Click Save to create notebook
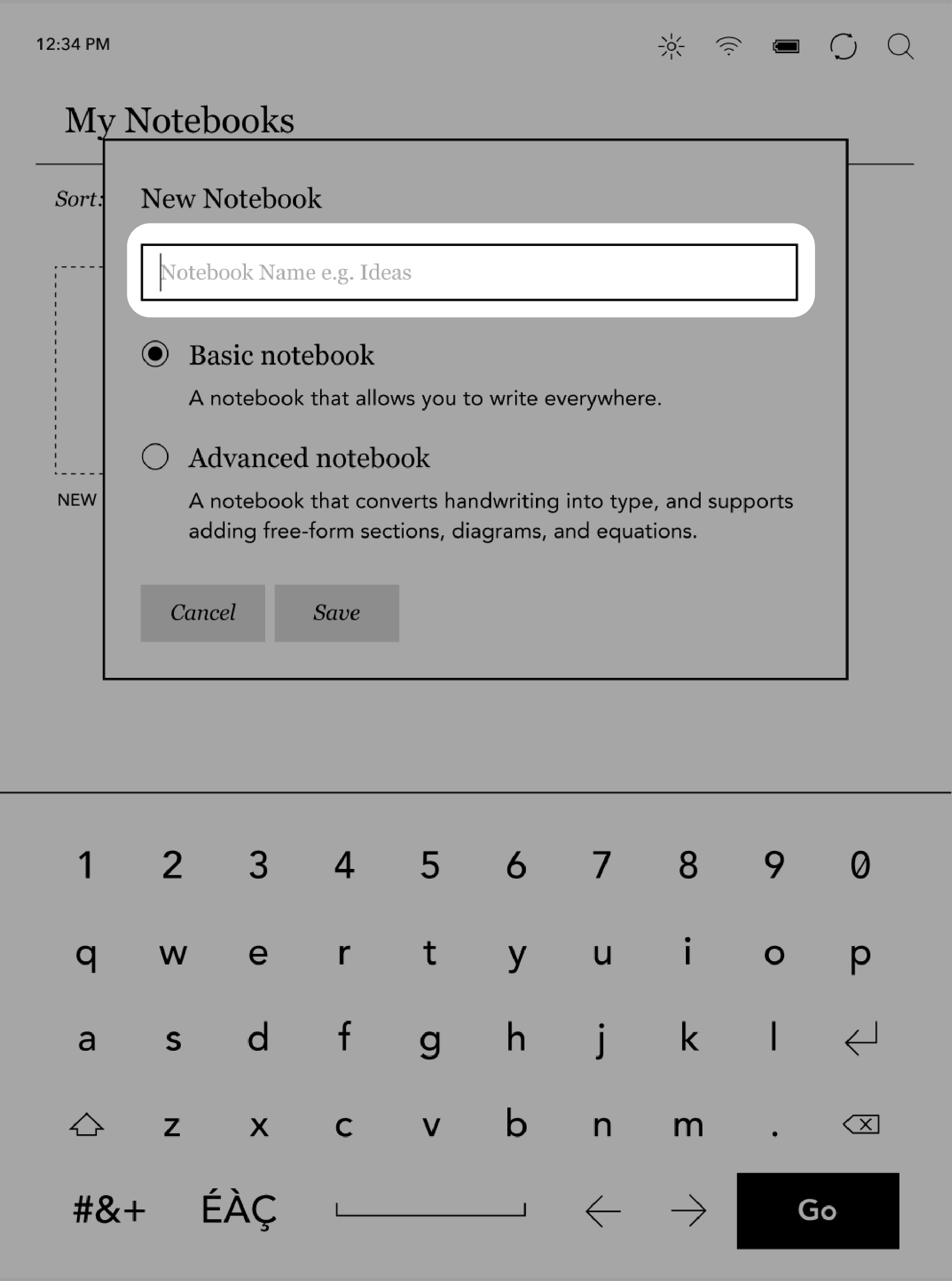This screenshot has width=952, height=1281. [335, 612]
